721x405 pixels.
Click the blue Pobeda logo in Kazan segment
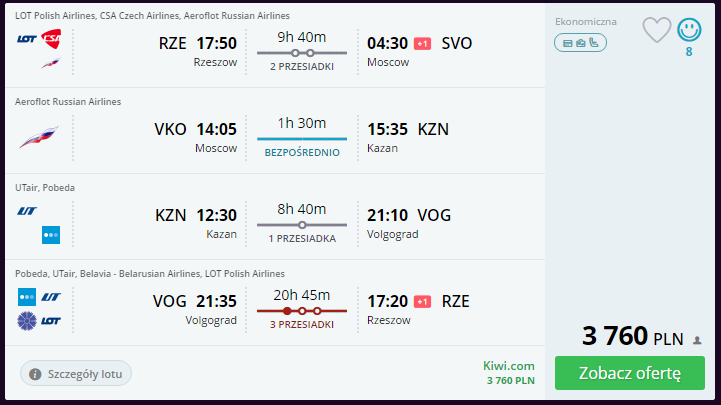[51, 235]
